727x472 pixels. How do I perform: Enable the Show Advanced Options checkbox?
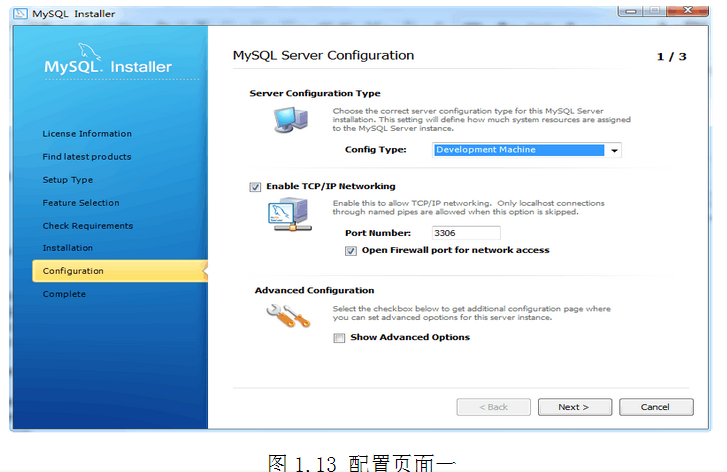pos(339,338)
